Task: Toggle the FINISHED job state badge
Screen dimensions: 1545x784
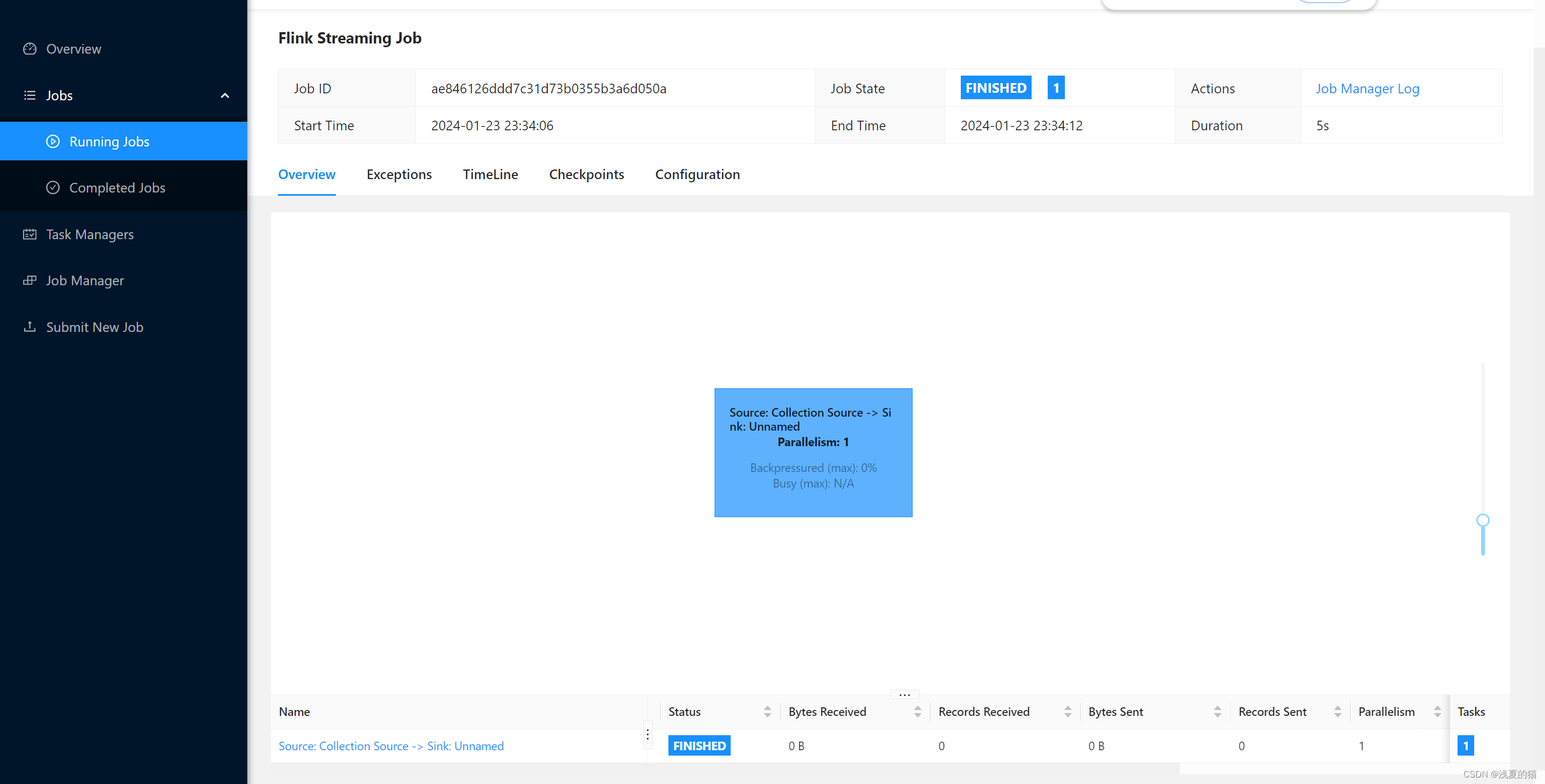Action: click(996, 88)
